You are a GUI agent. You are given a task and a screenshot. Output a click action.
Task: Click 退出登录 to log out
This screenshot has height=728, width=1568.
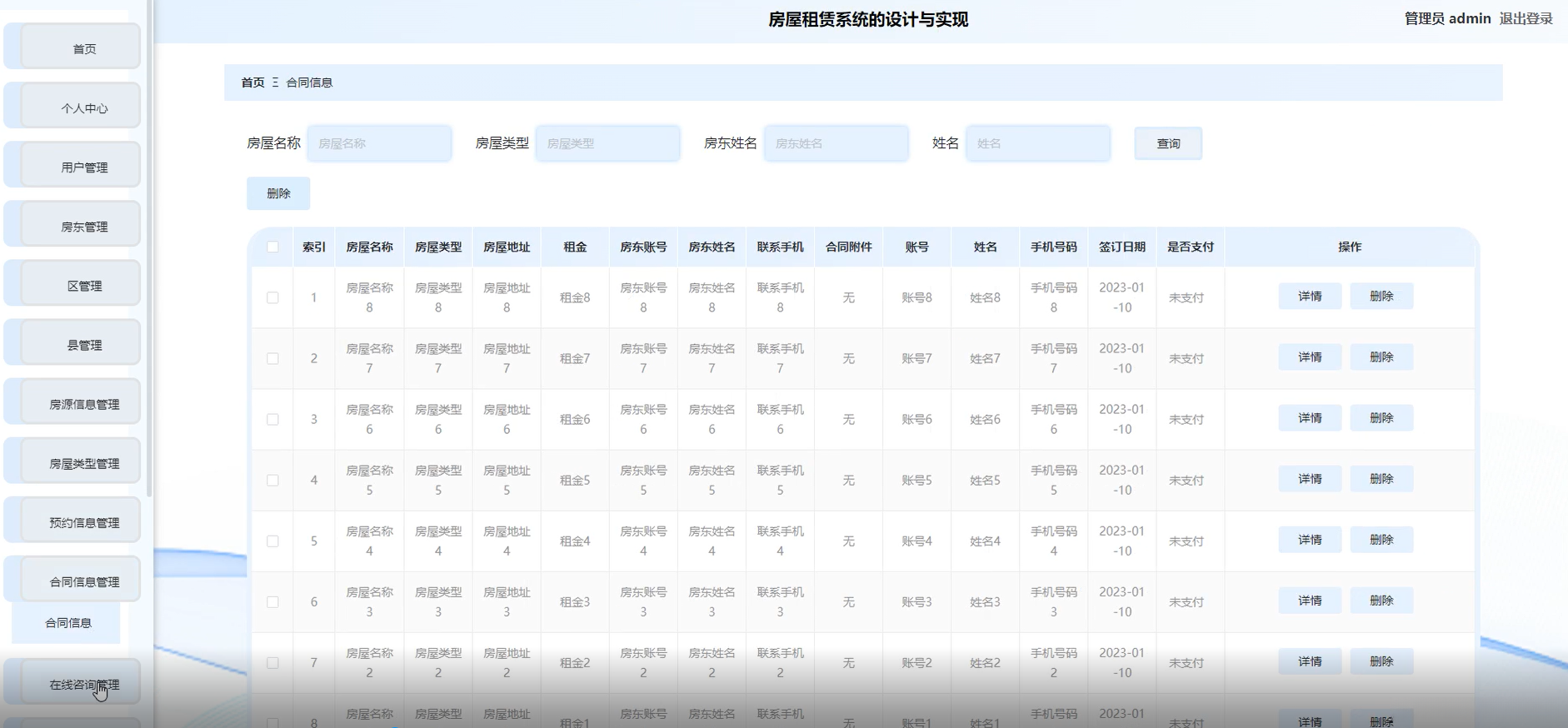click(1526, 18)
